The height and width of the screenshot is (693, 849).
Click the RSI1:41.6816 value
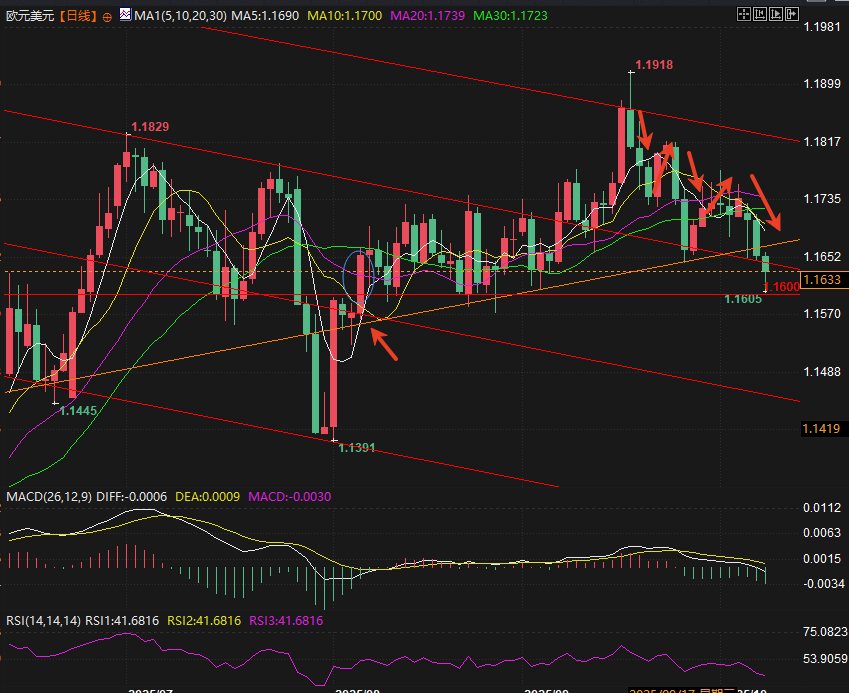122,620
